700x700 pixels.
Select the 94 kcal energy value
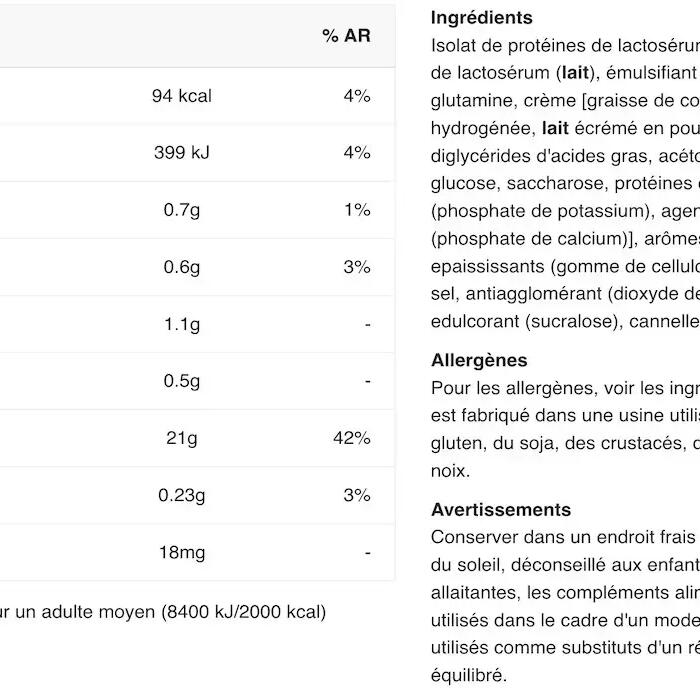coord(182,96)
